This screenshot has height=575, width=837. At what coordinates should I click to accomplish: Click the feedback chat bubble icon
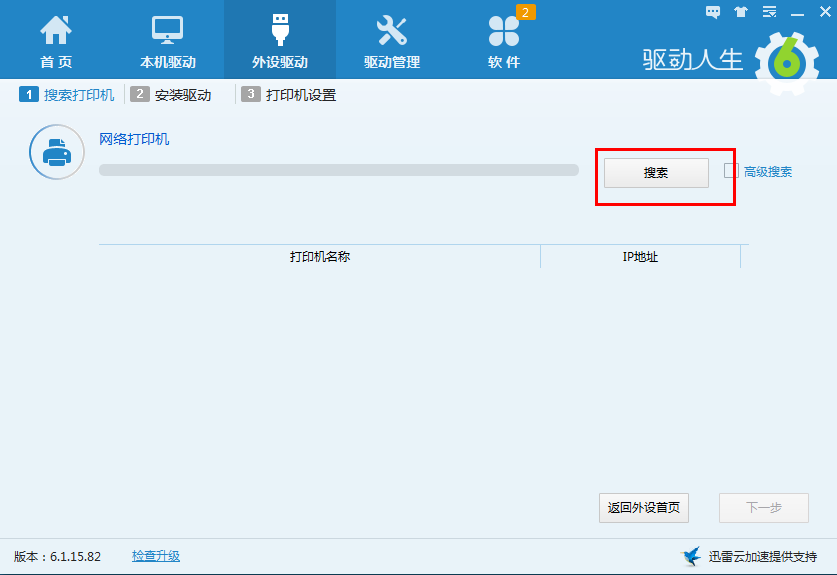click(x=713, y=12)
